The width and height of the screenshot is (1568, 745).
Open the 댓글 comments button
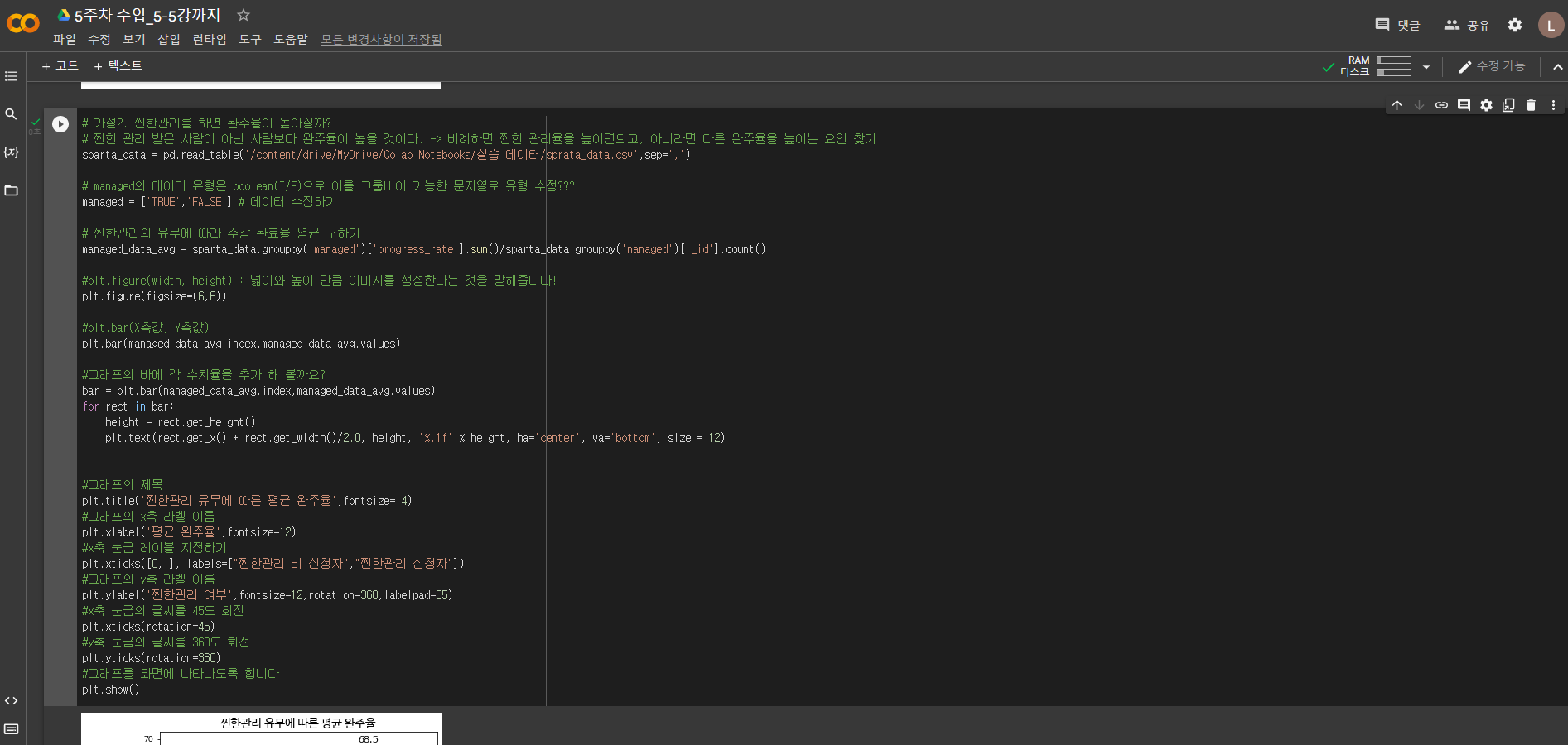[x=1397, y=25]
